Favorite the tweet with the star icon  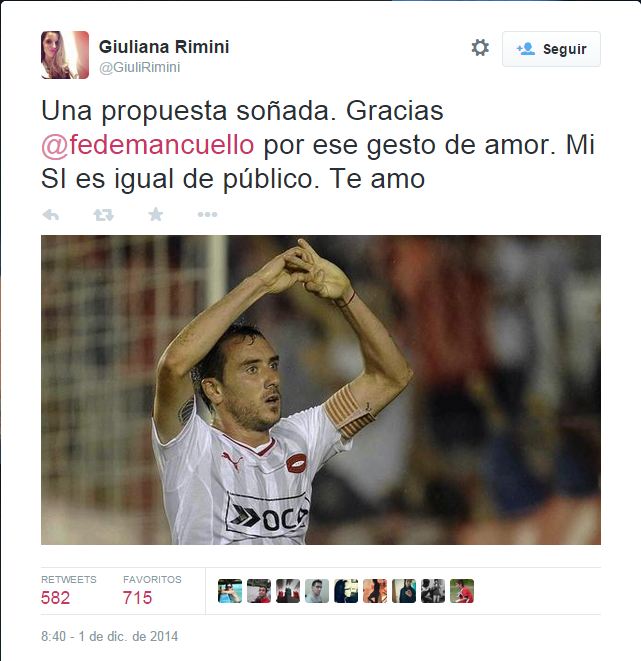(x=156, y=214)
